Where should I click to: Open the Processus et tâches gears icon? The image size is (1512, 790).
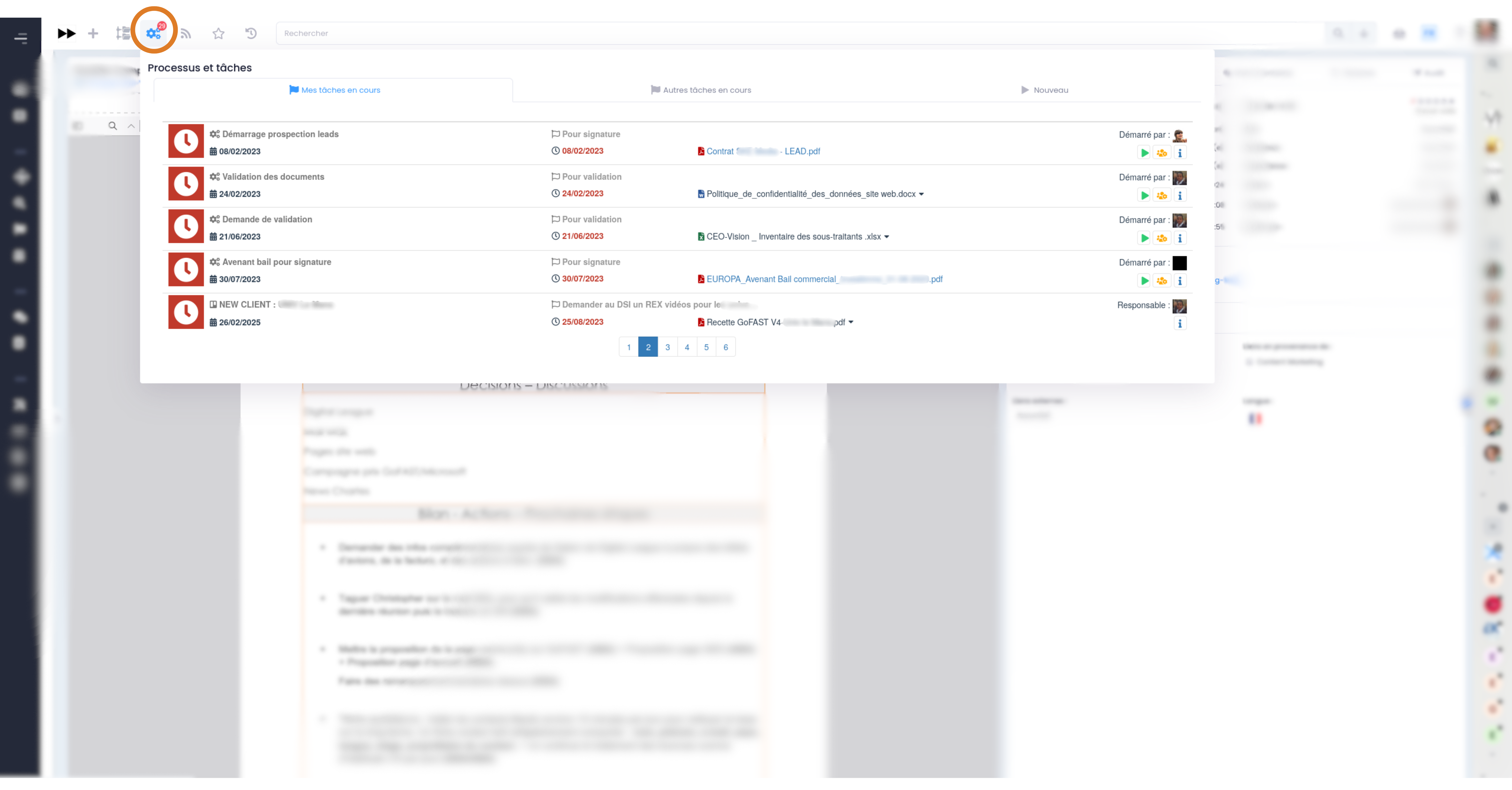coord(153,33)
